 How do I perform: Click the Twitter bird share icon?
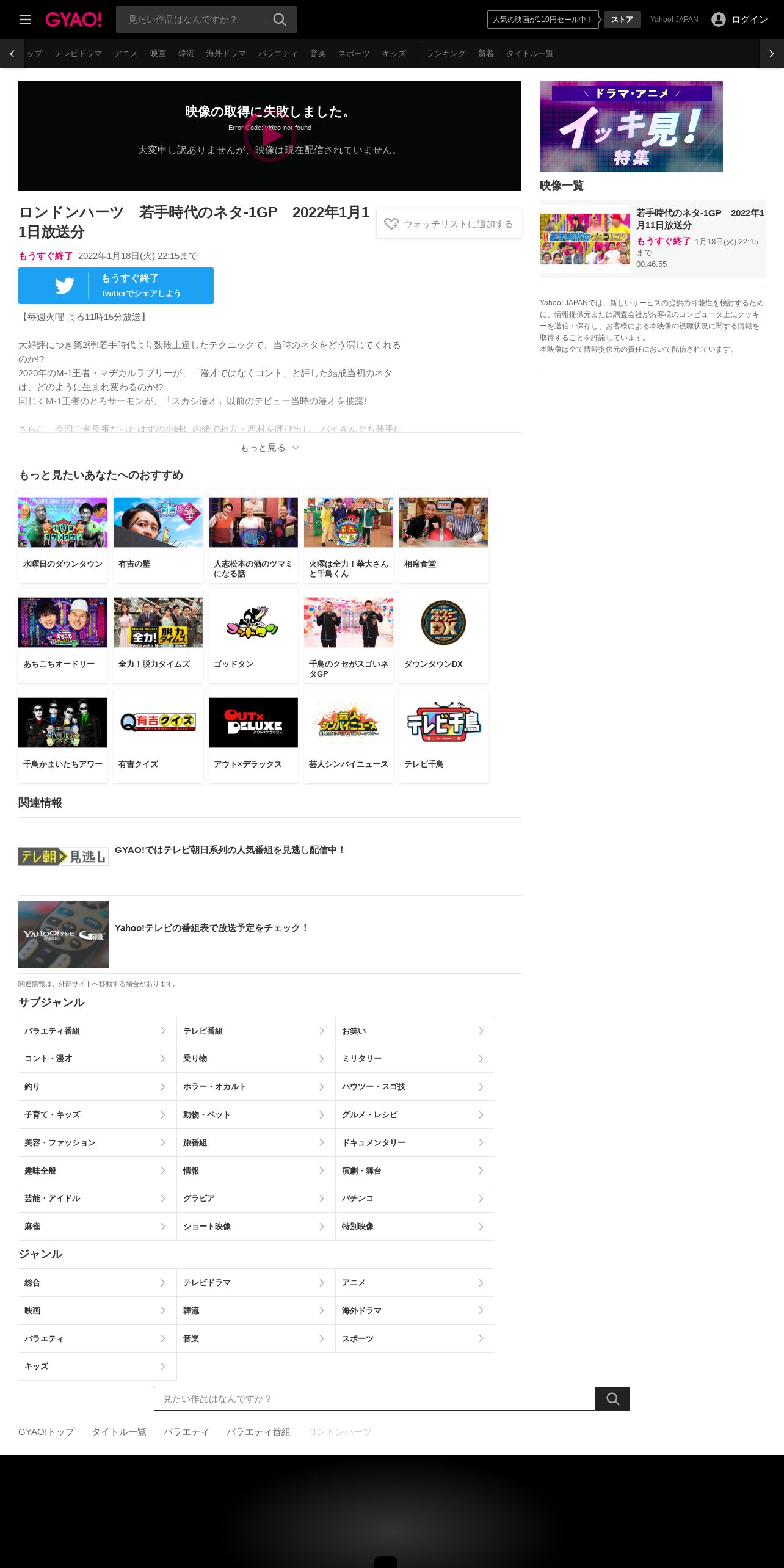click(x=64, y=285)
